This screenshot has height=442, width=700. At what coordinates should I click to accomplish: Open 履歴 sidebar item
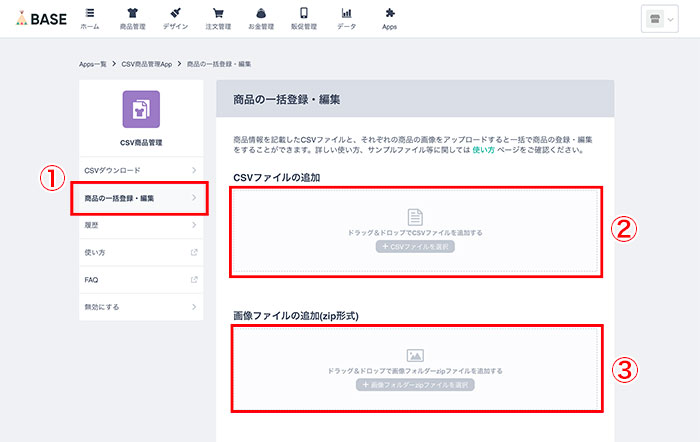pyautogui.click(x=141, y=225)
